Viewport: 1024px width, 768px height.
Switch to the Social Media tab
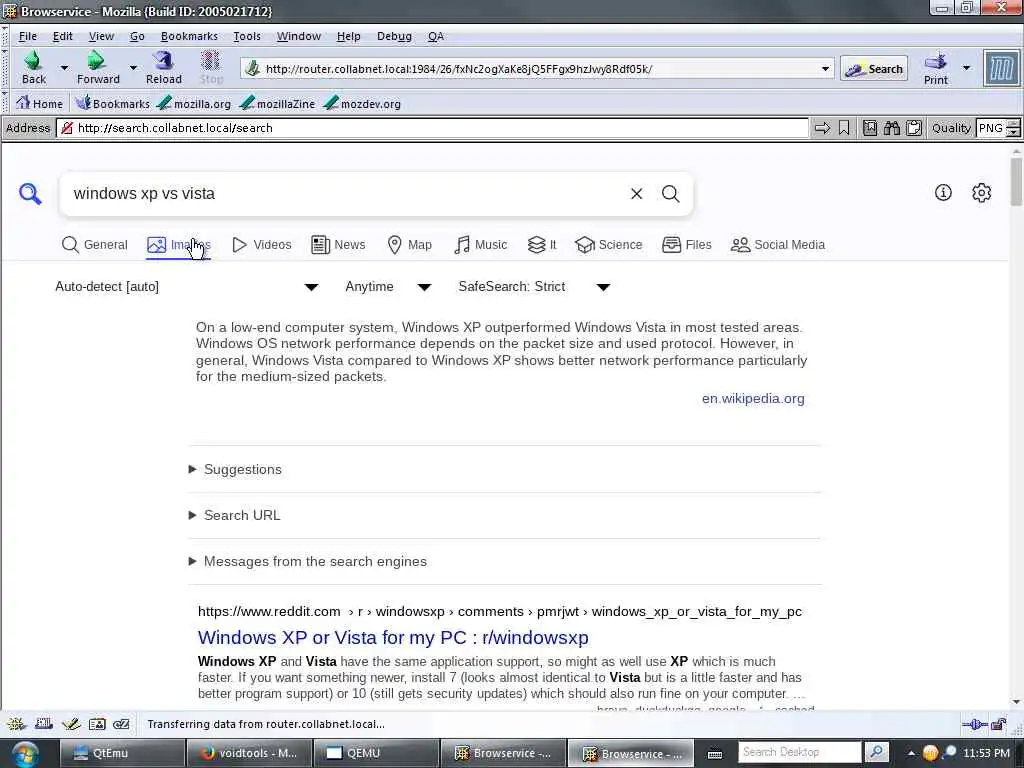pos(778,245)
